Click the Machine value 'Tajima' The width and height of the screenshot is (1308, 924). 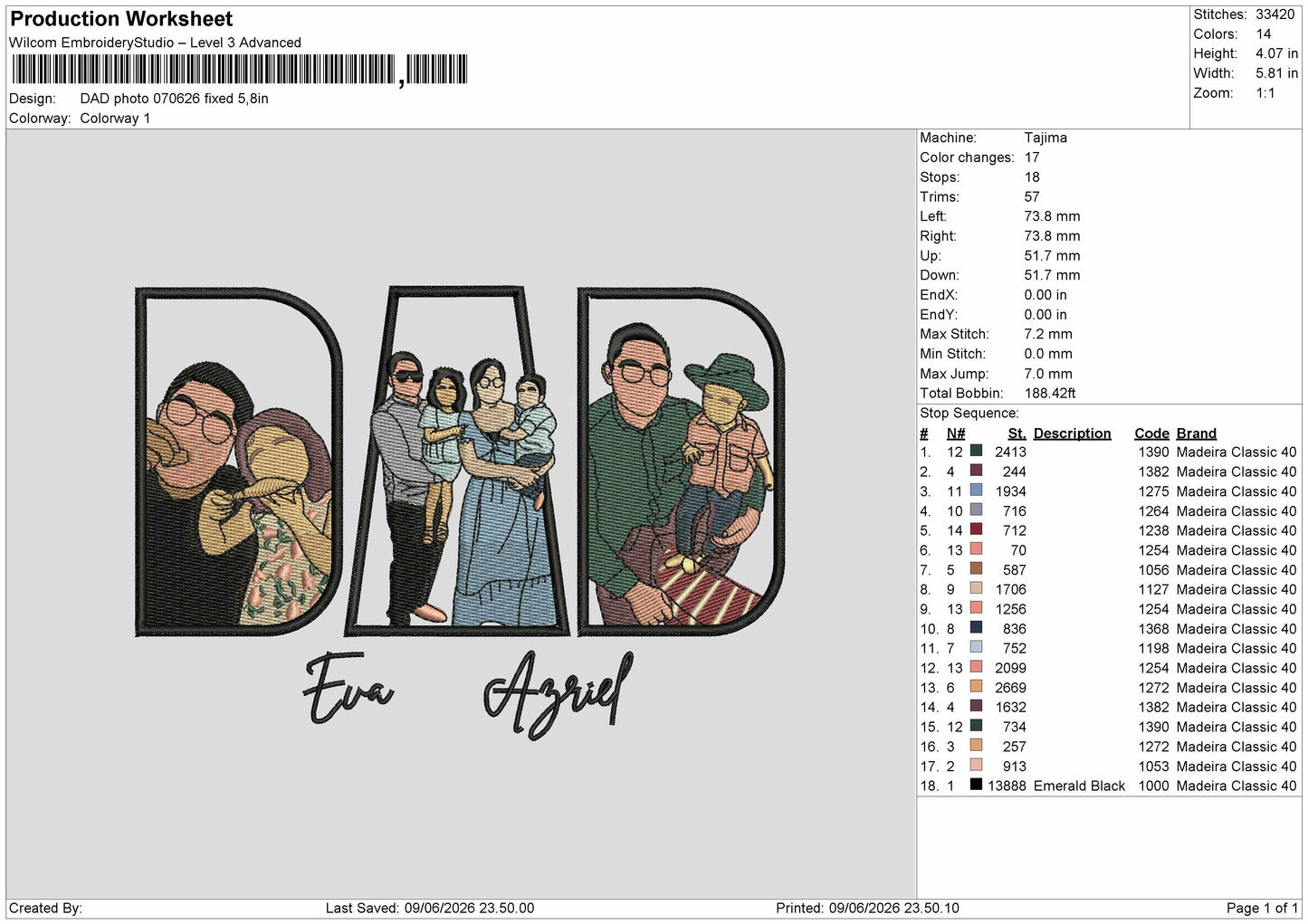point(1045,138)
